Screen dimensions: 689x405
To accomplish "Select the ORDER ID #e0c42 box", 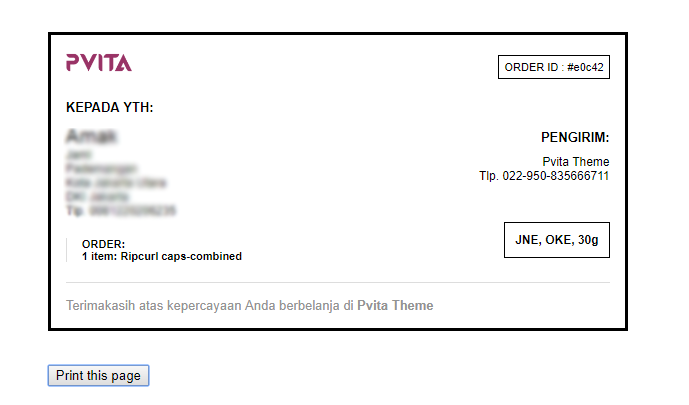I will tap(553, 67).
